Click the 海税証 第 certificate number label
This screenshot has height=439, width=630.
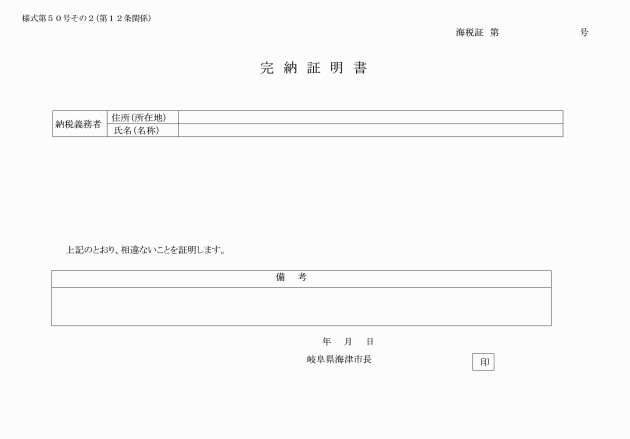click(477, 33)
